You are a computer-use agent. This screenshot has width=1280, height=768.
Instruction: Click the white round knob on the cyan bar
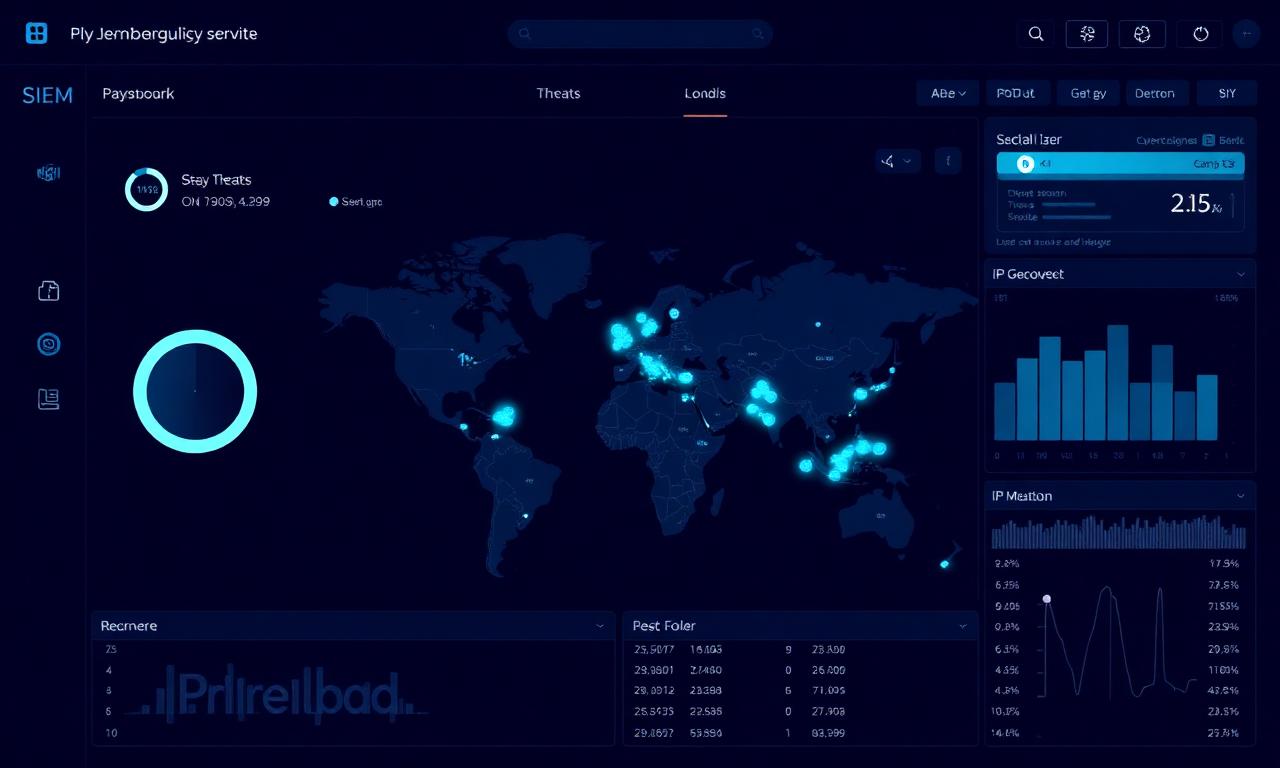(1024, 164)
